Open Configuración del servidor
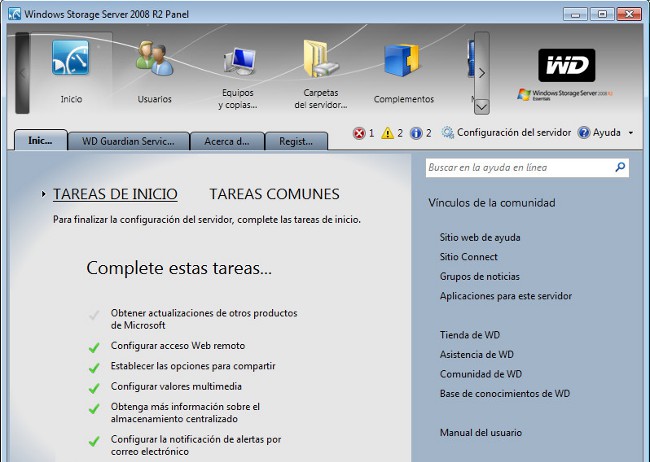The width and height of the screenshot is (650, 462). pos(514,133)
